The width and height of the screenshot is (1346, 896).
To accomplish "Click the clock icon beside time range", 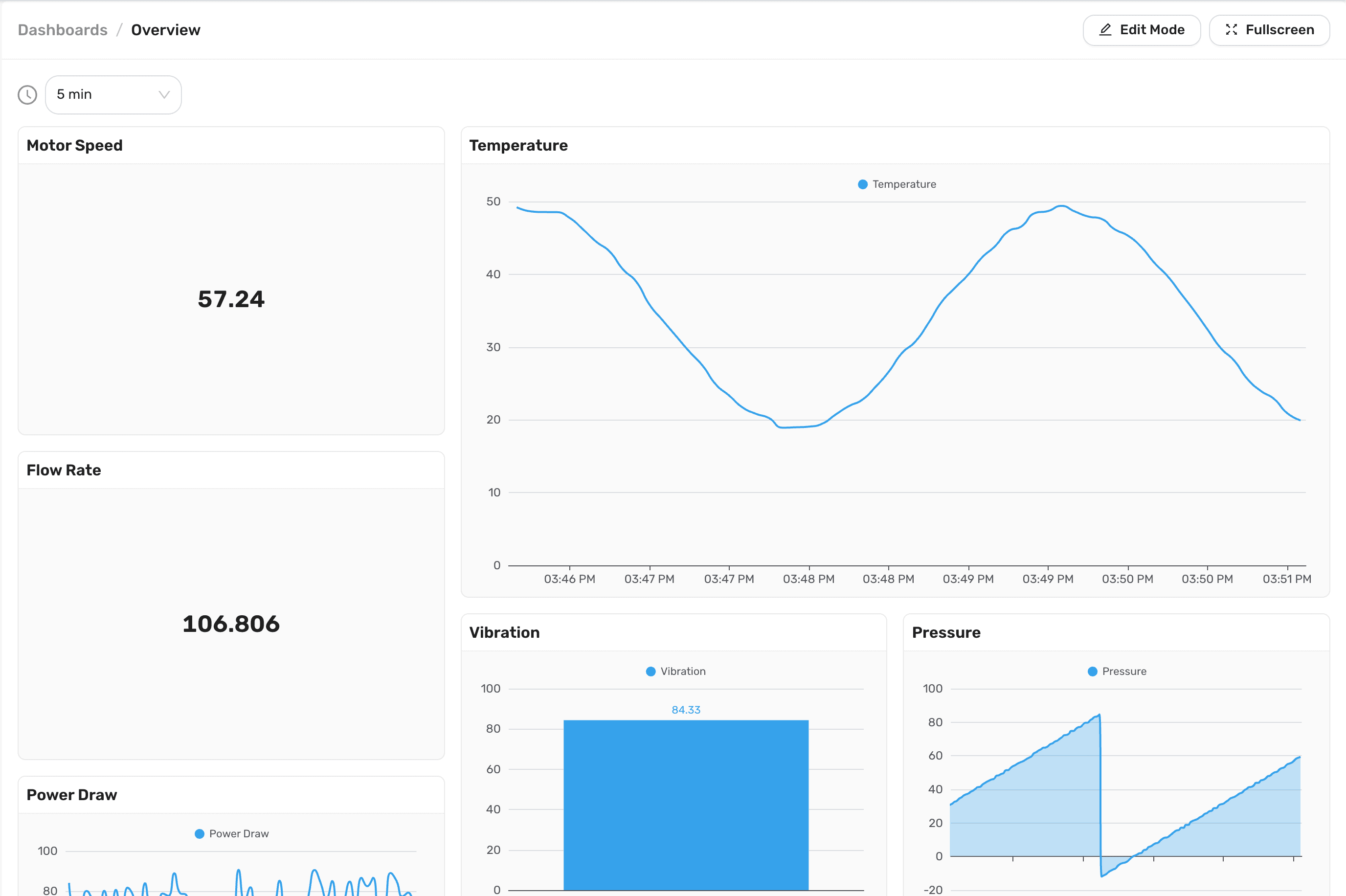I will (27, 94).
